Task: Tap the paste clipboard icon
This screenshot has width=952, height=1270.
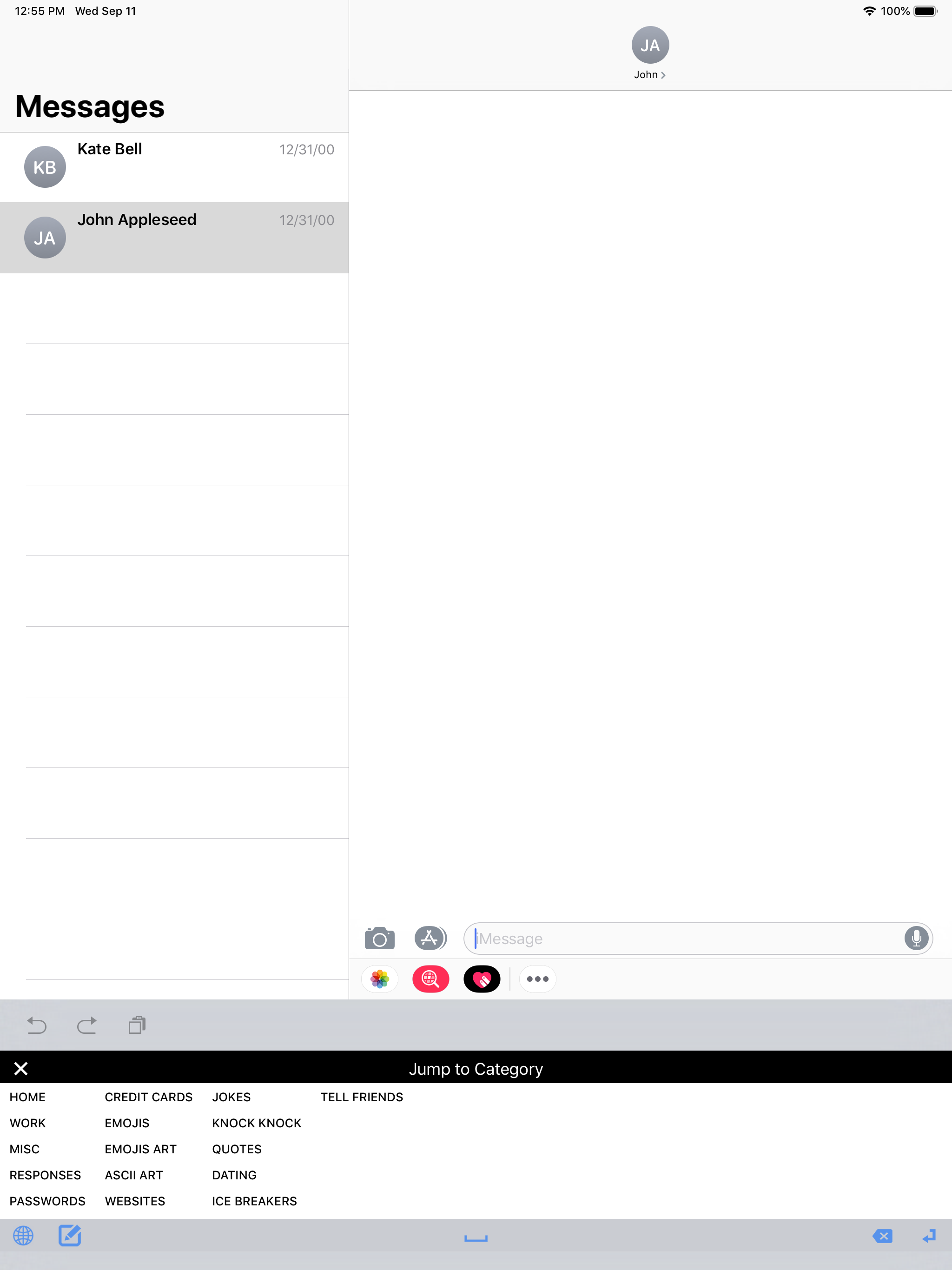Action: (137, 1025)
